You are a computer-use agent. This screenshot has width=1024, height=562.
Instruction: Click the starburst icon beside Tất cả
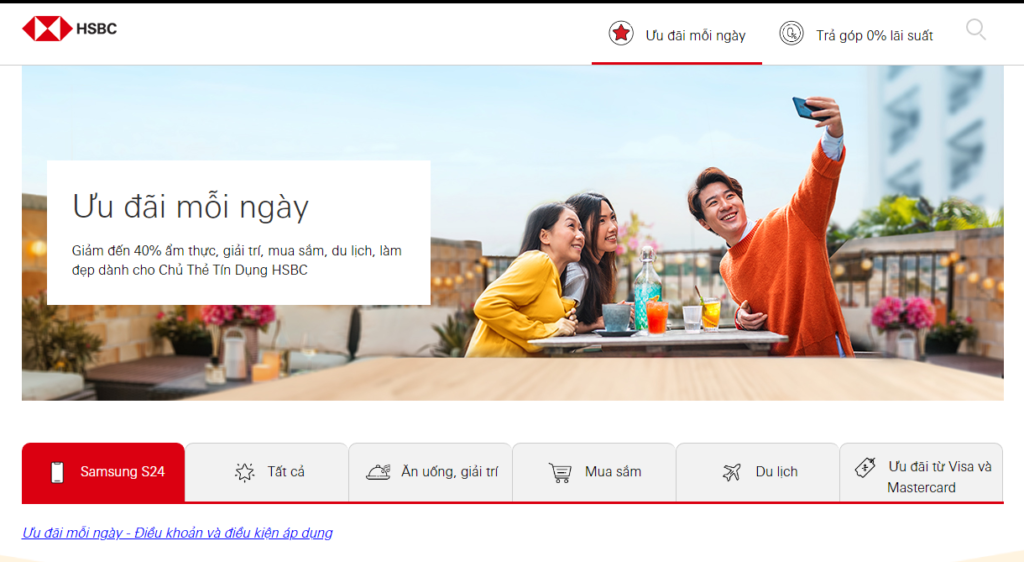244,472
